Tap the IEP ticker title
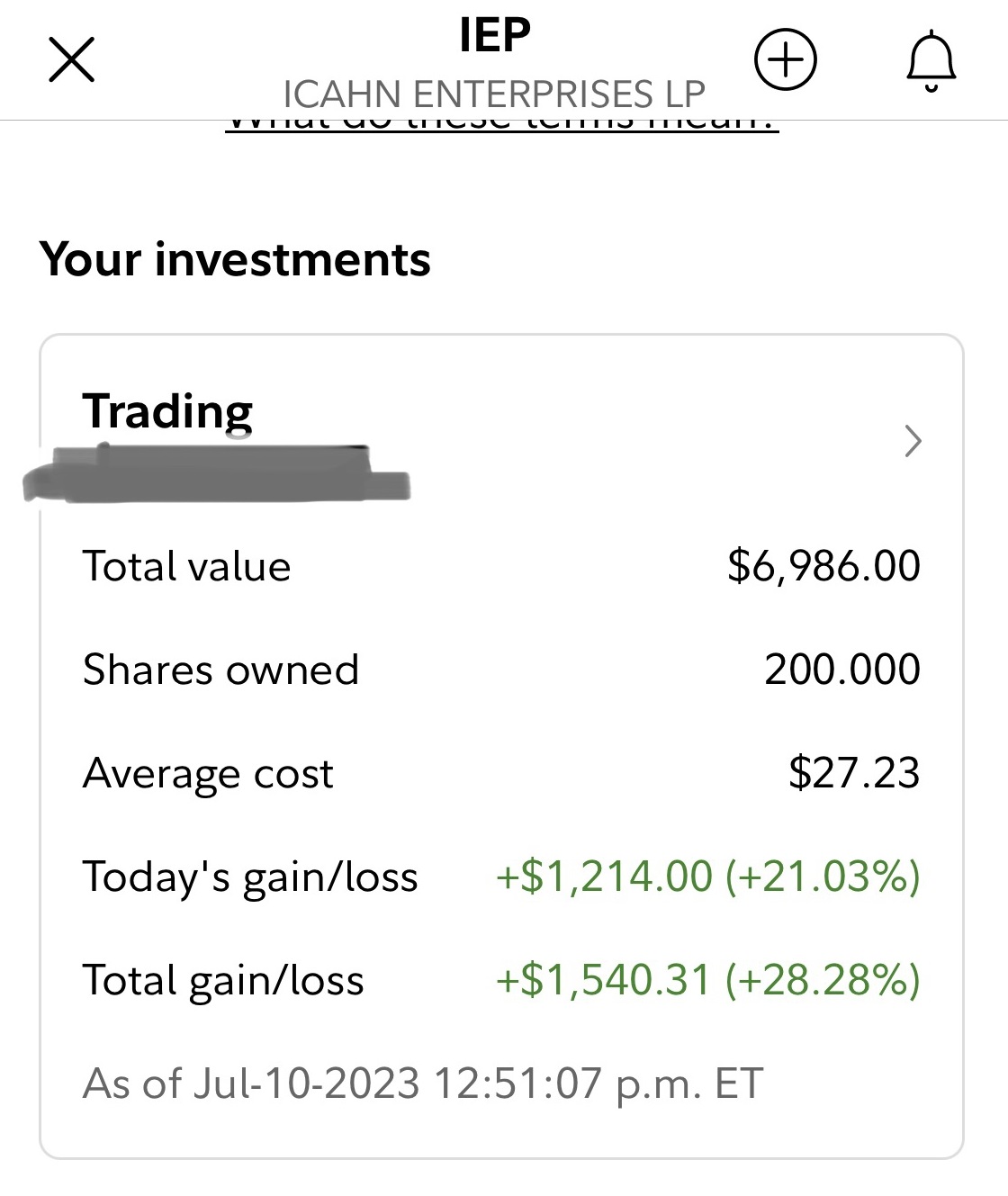 click(x=494, y=36)
